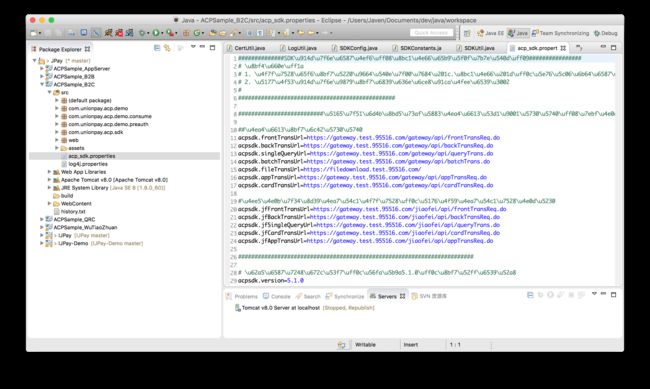The image size is (650, 389).
Task: Click the New file toolbar icon
Action: (34, 33)
